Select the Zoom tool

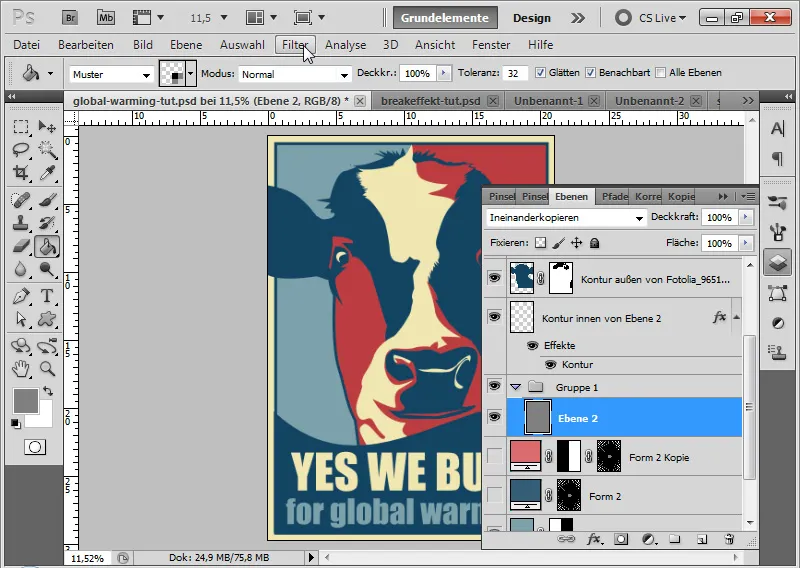[x=47, y=368]
